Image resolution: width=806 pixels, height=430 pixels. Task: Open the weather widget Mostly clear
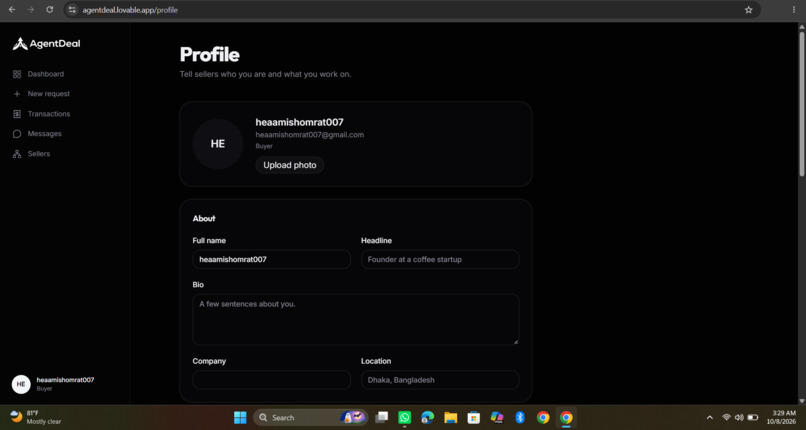coord(36,417)
